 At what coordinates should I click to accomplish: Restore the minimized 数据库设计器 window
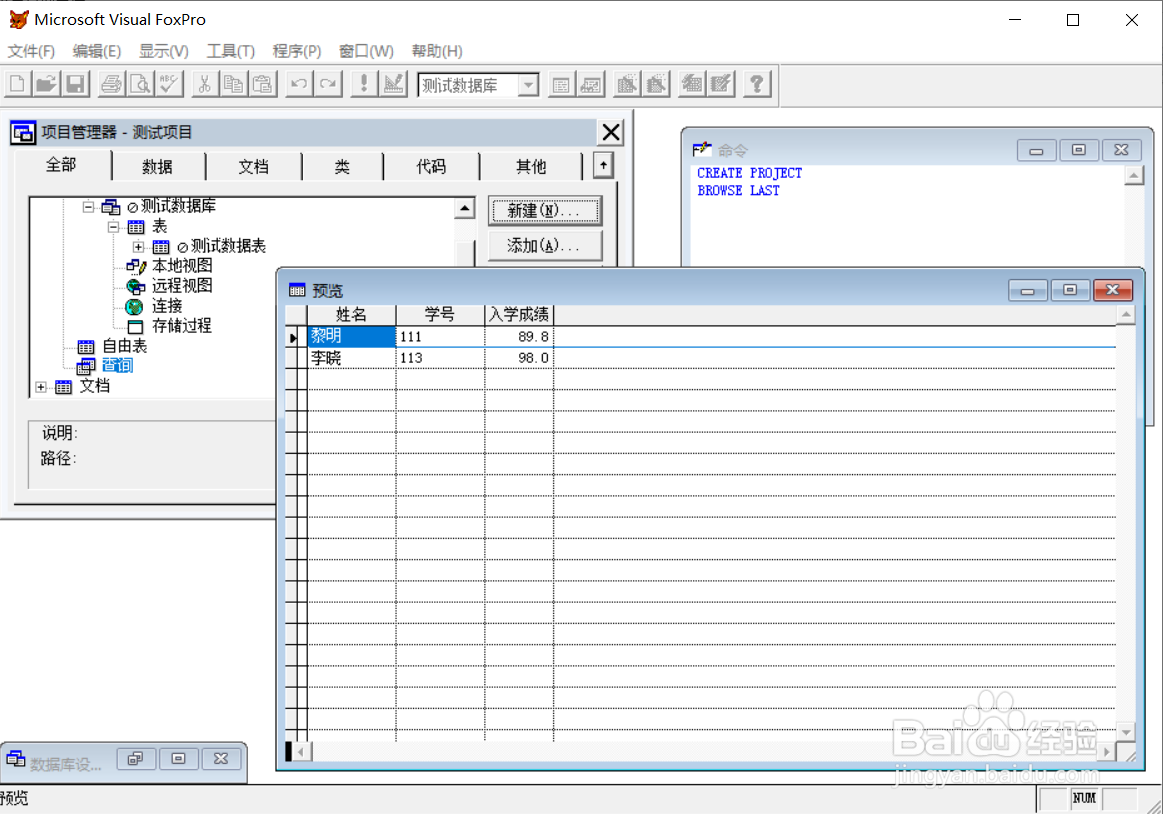[x=135, y=758]
